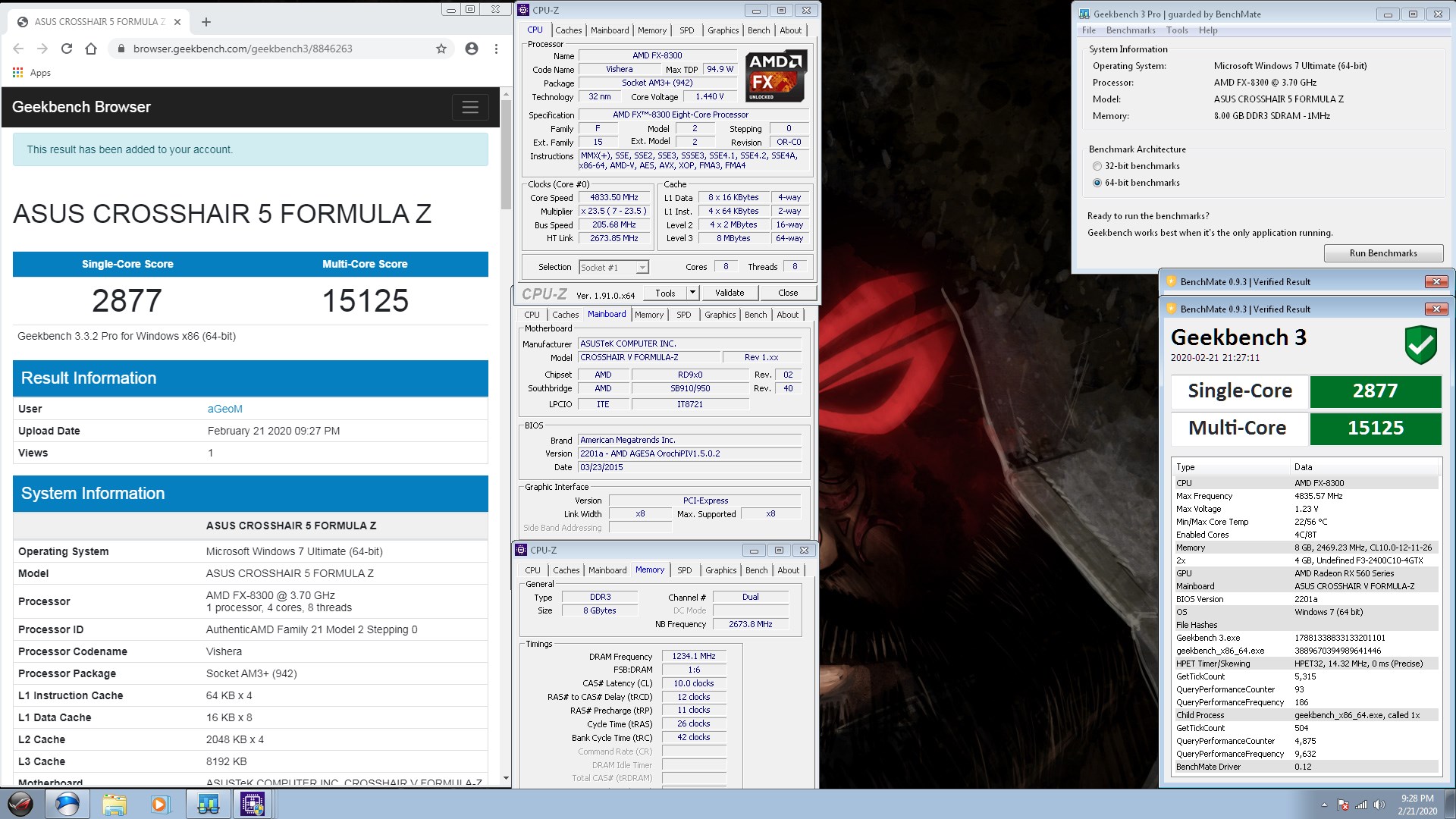Click the green verified shield in BenchMate
Viewport: 1456px width, 819px height.
pos(1420,345)
